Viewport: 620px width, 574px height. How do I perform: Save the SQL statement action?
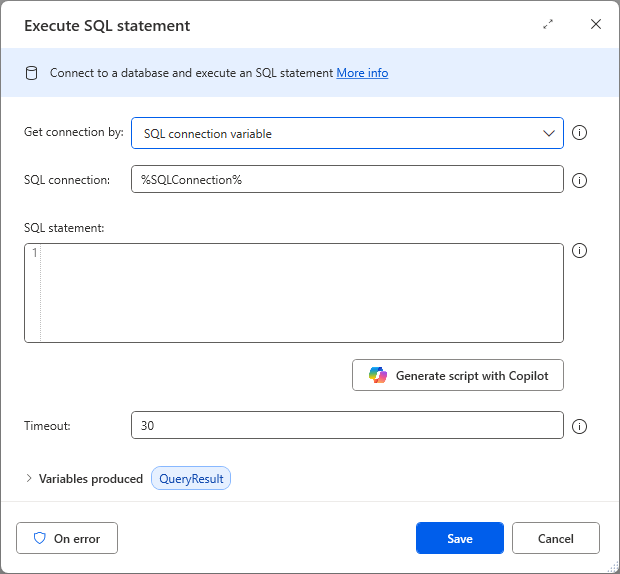459,538
